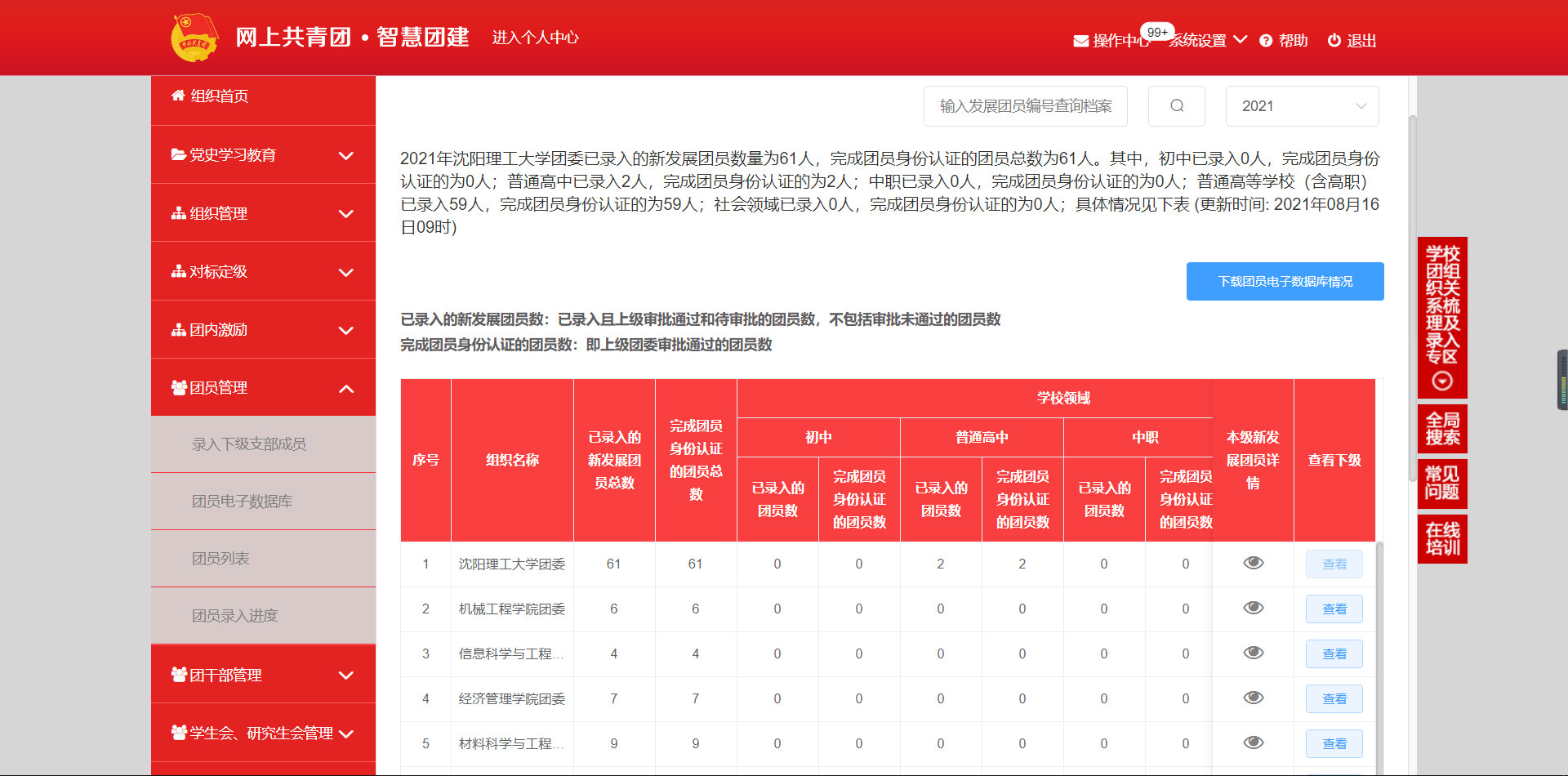The width and height of the screenshot is (1568, 776).
Task: Click 机械工程学院团委 organization name cell
Action: pyautogui.click(x=512, y=609)
